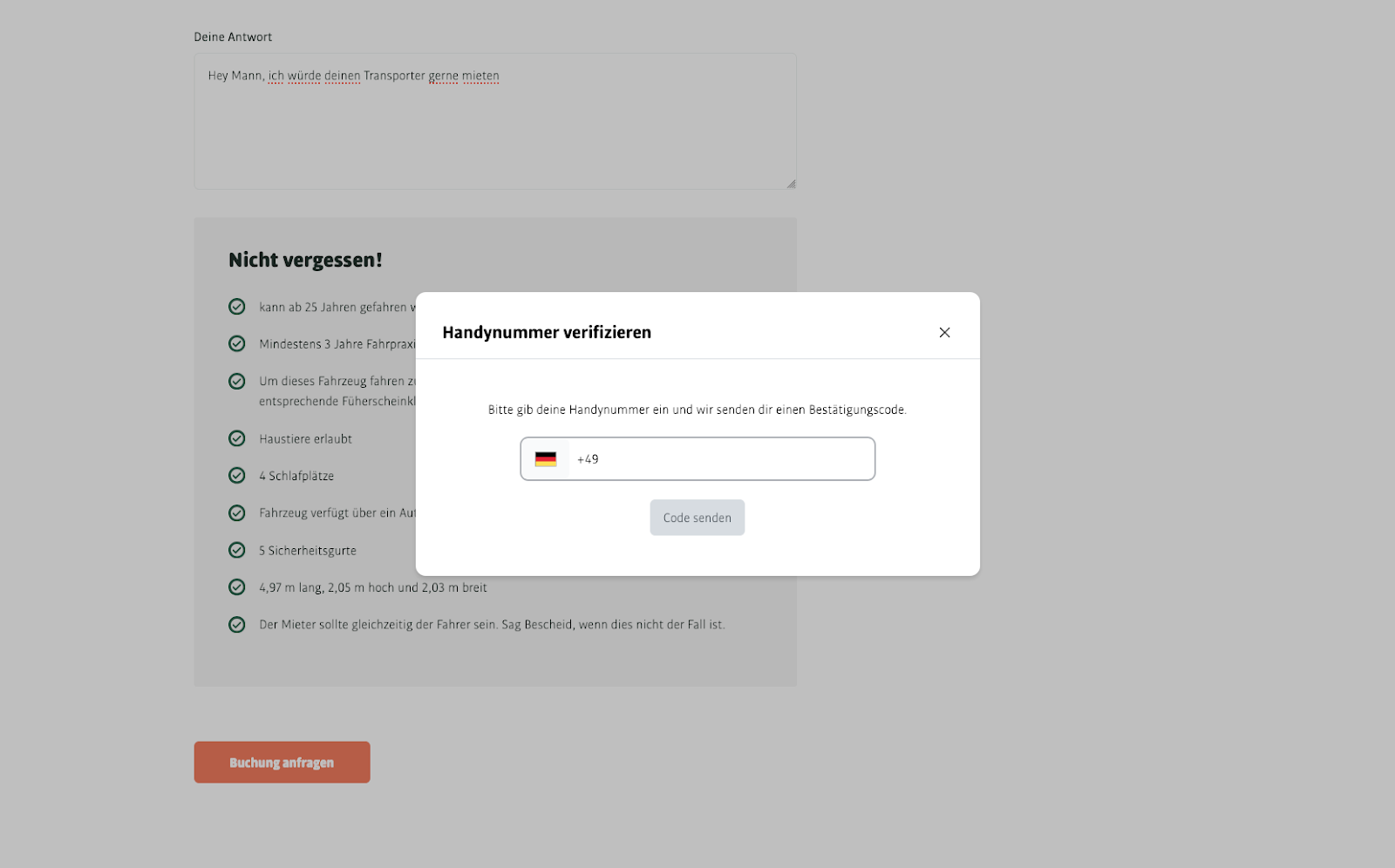Click check icon beside 'Der Mieter sollte' note
The width and height of the screenshot is (1395, 868).
click(237, 625)
